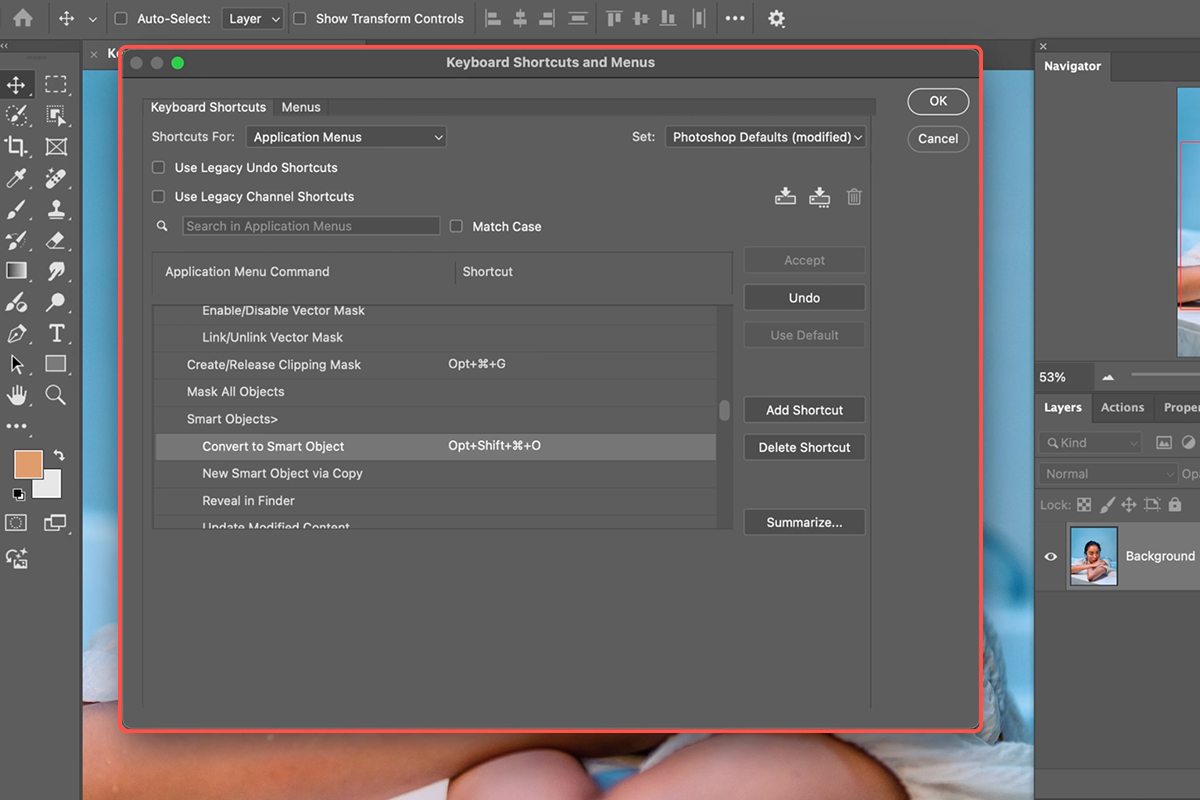Select the Pen tool
Screen dimensions: 1200x800
pyautogui.click(x=16, y=333)
